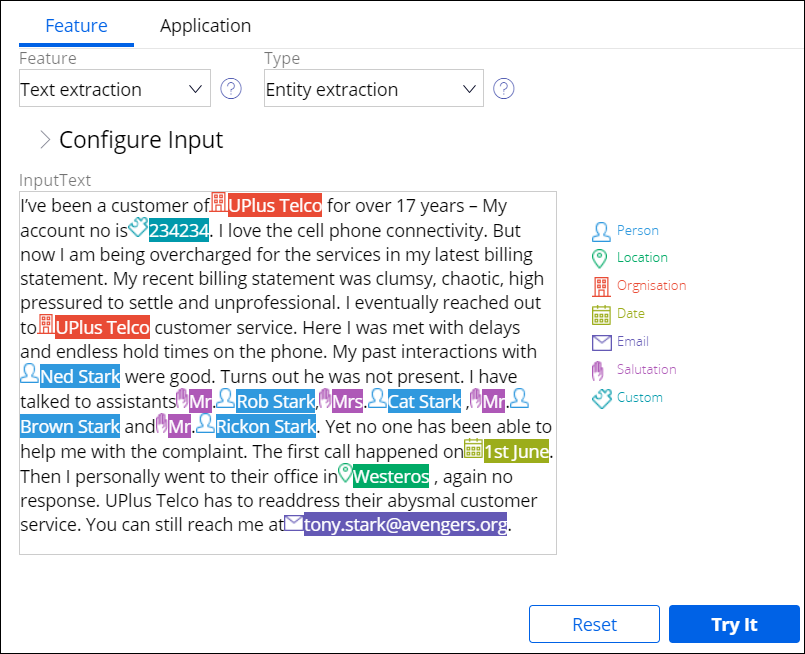Click the Salutation hand icon in legend
The width and height of the screenshot is (805, 654).
[x=600, y=370]
